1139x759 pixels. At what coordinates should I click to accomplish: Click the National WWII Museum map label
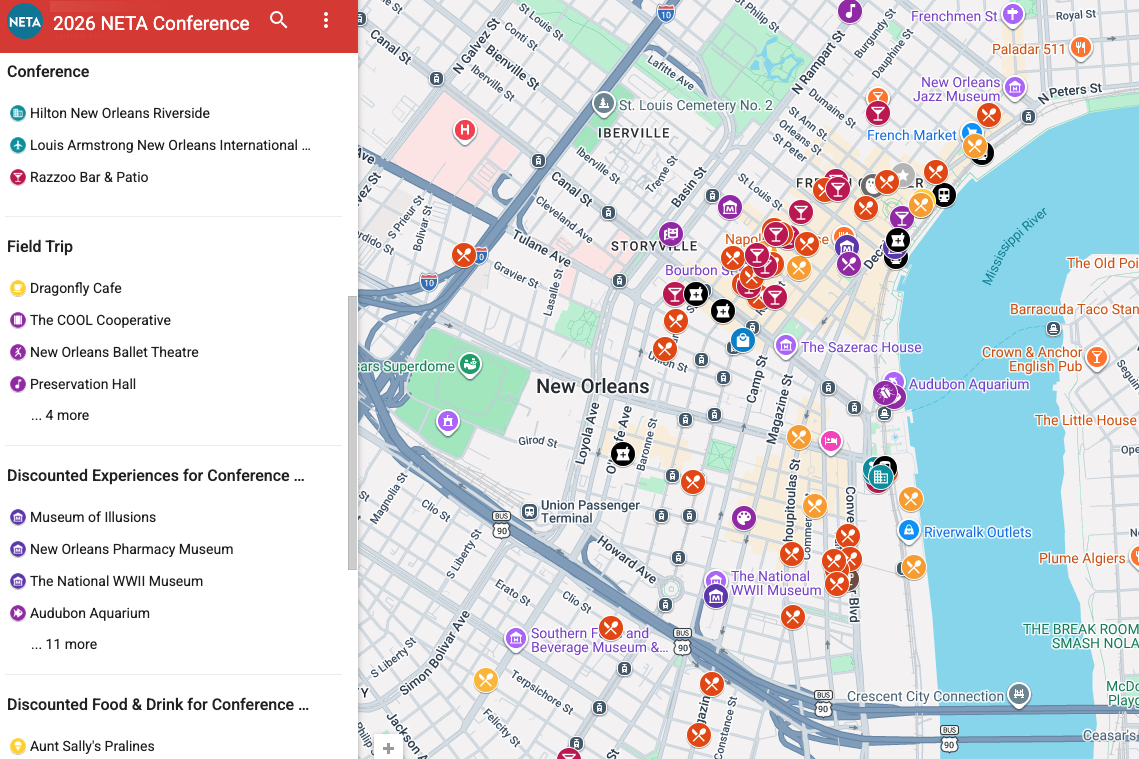click(776, 583)
